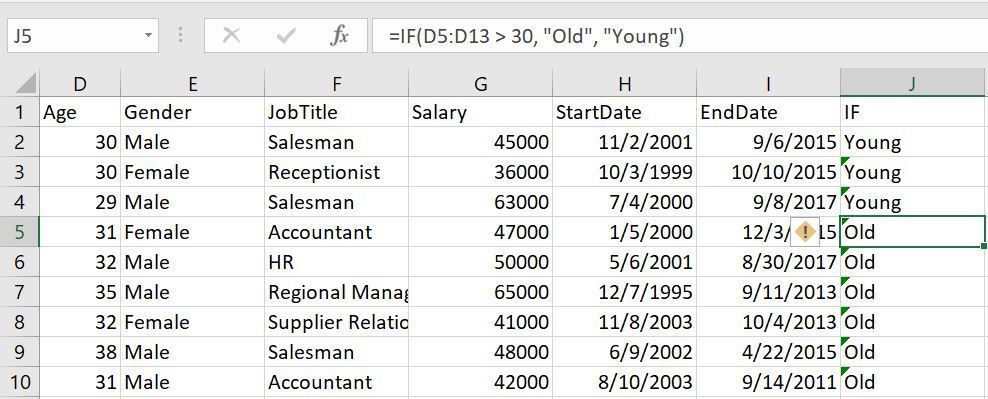The height and width of the screenshot is (399, 988).
Task: Select column G header
Action: pos(480,83)
